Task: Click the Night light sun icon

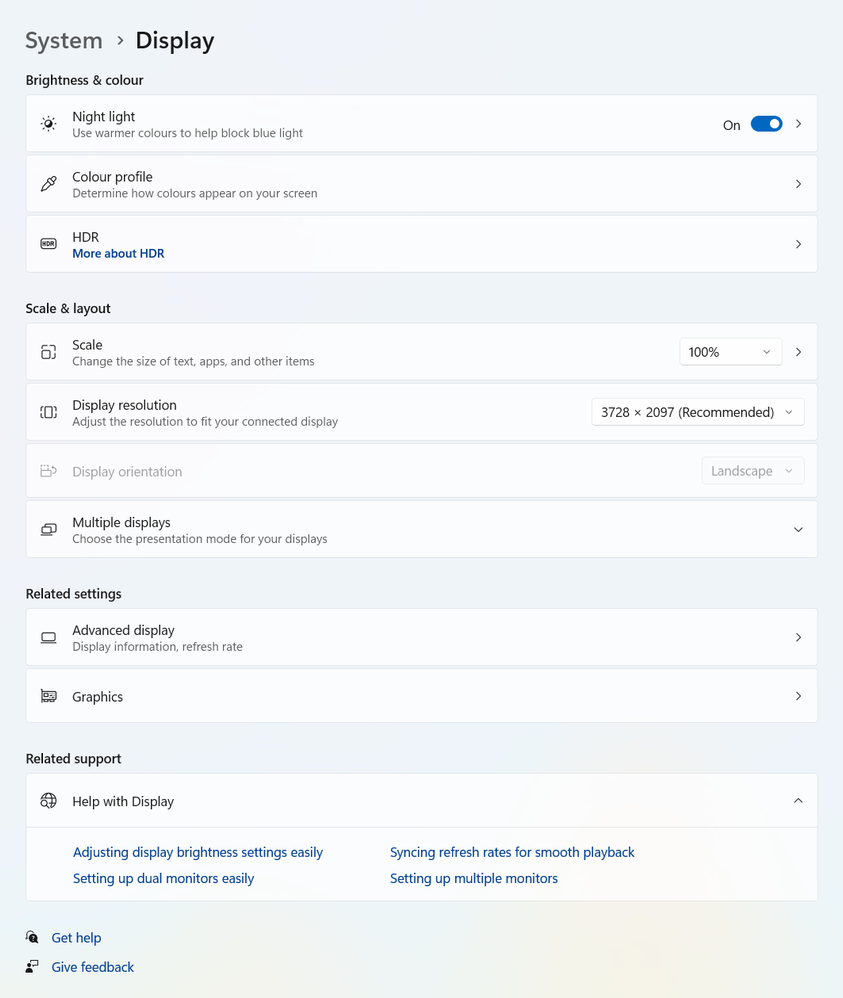Action: [x=48, y=124]
